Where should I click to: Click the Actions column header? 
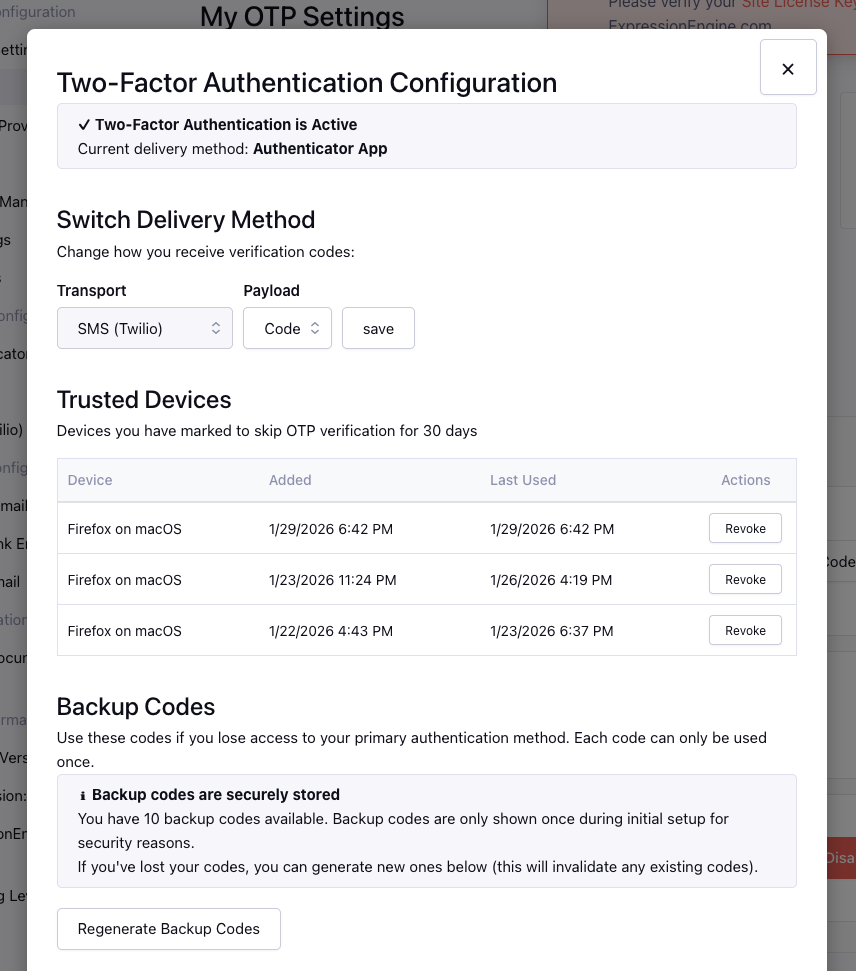[x=745, y=480]
